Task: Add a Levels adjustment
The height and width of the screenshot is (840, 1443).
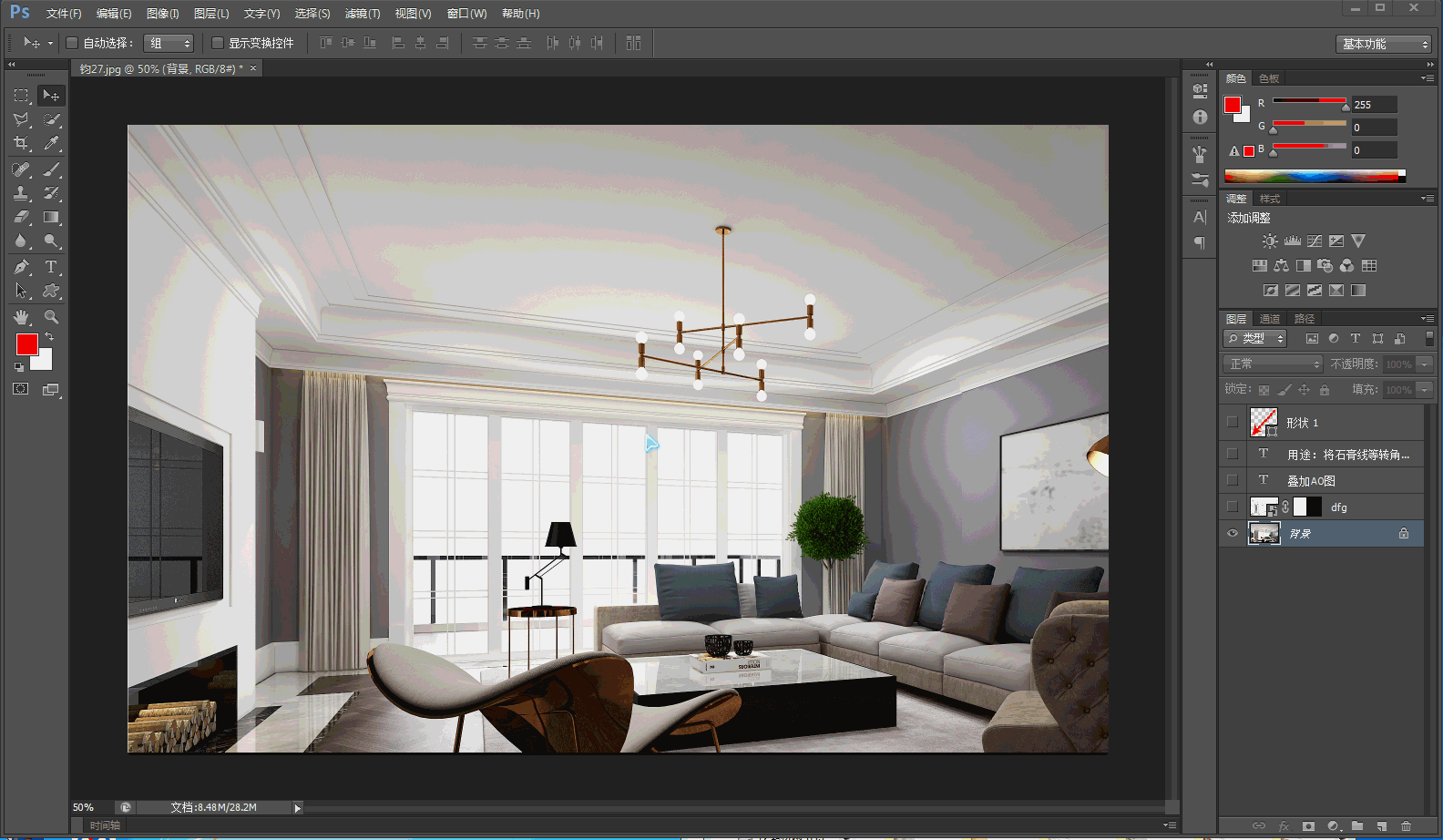Action: point(1292,241)
